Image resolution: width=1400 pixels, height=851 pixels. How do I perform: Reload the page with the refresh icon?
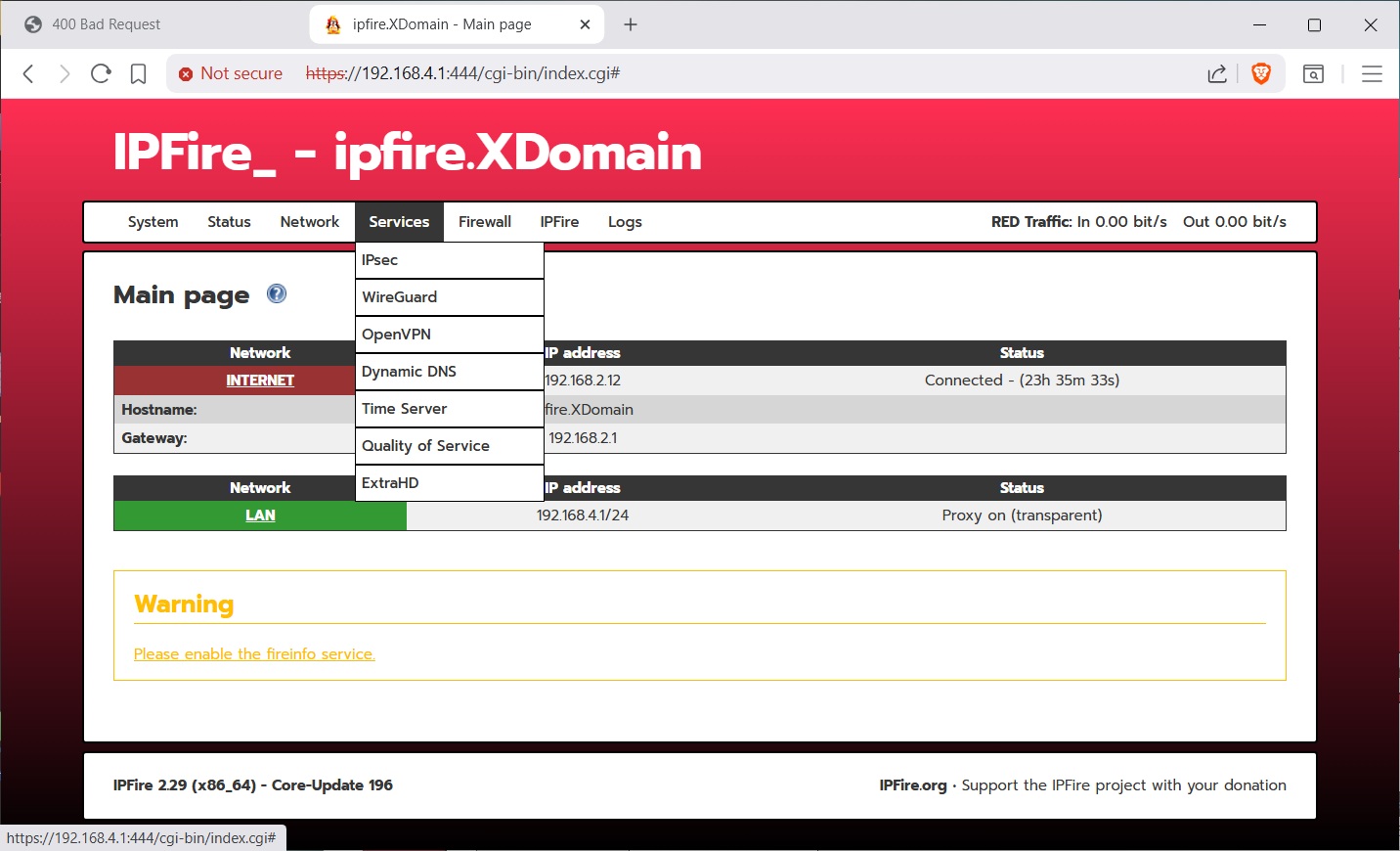[101, 73]
